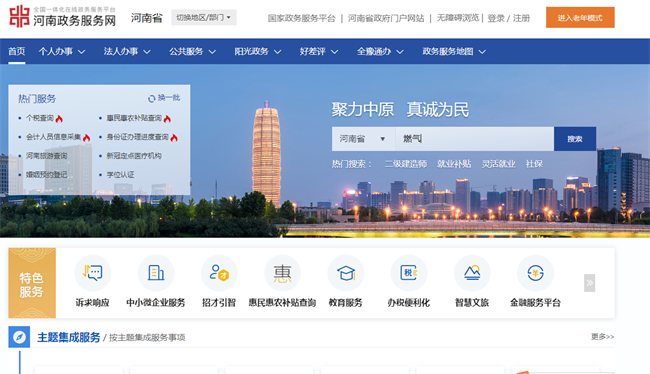Open the 阳光政务 menu item
The height and width of the screenshot is (374, 650).
258,51
